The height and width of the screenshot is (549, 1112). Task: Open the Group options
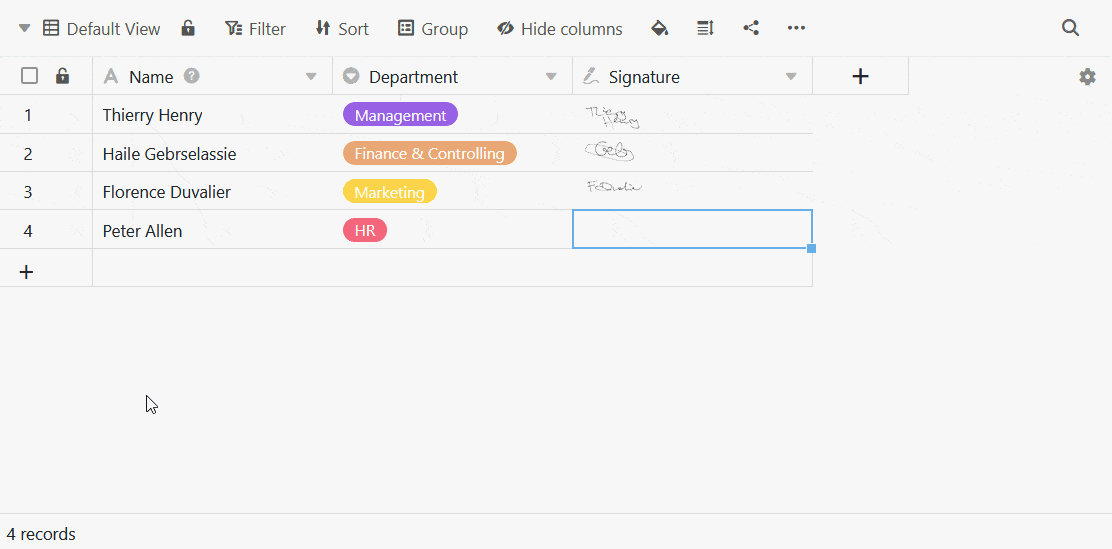tap(433, 29)
